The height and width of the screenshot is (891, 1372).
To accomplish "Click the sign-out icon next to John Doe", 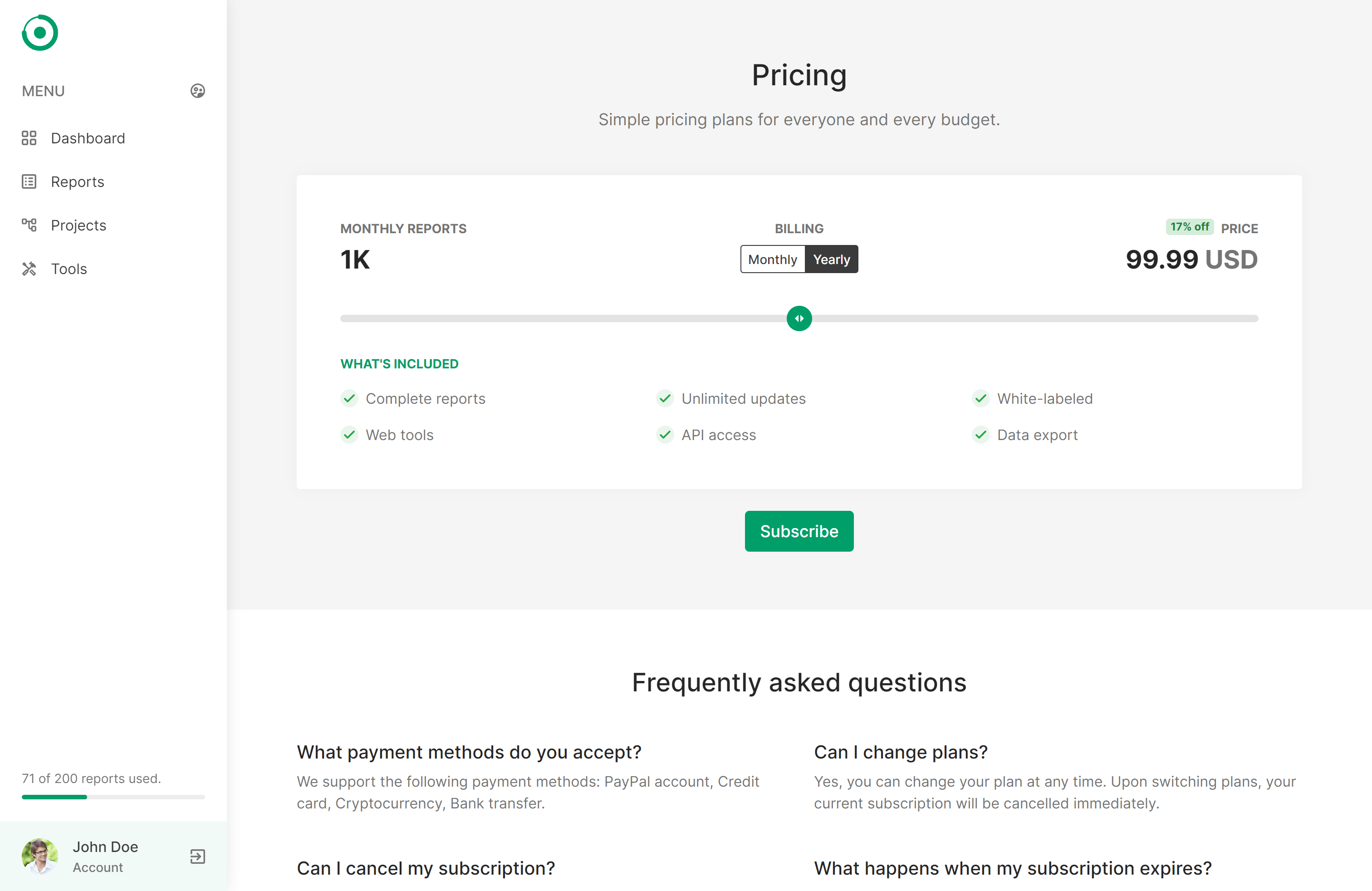I will pos(197,857).
